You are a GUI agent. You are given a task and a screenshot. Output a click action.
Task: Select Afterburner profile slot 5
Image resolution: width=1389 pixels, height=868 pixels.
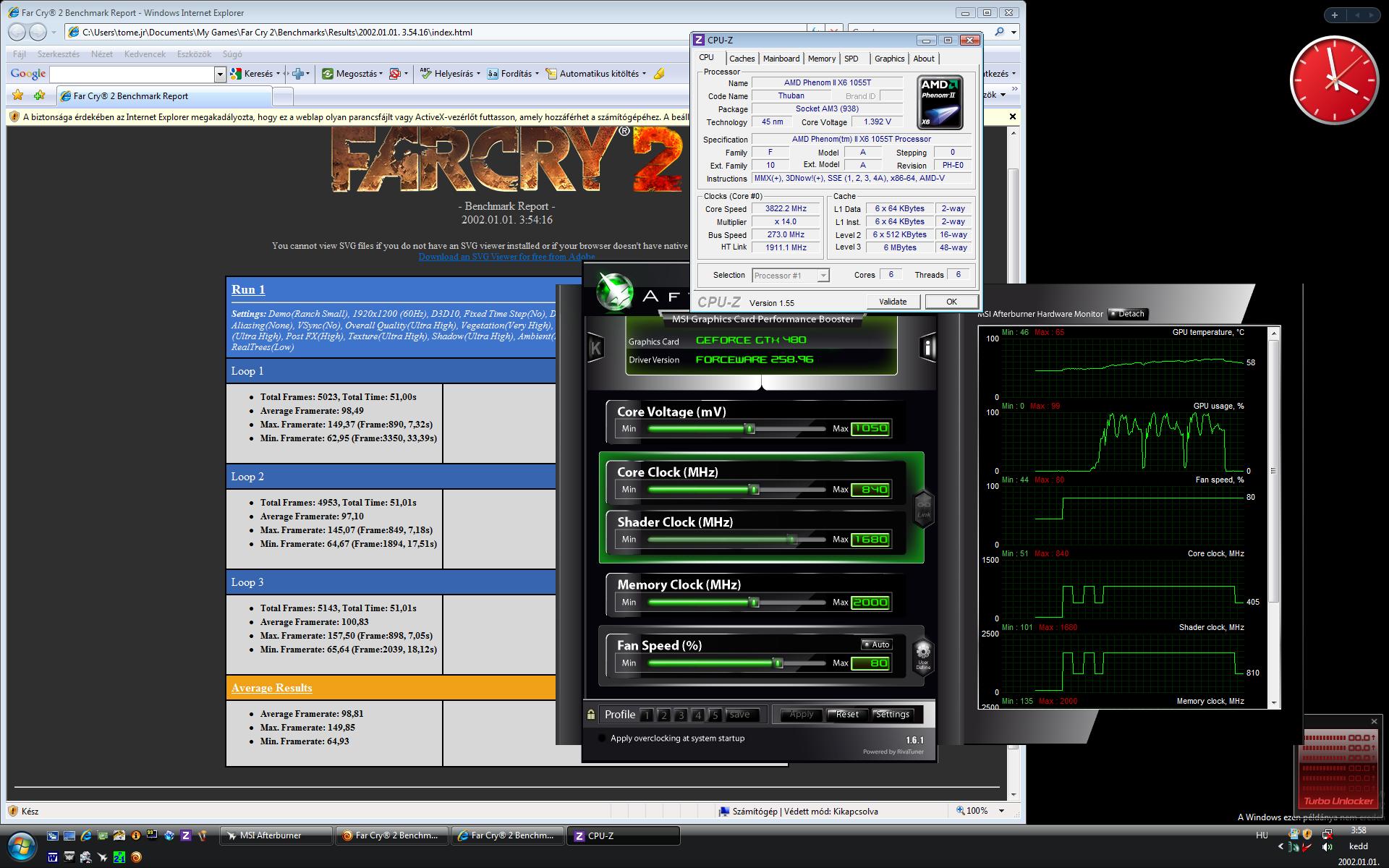(x=715, y=715)
